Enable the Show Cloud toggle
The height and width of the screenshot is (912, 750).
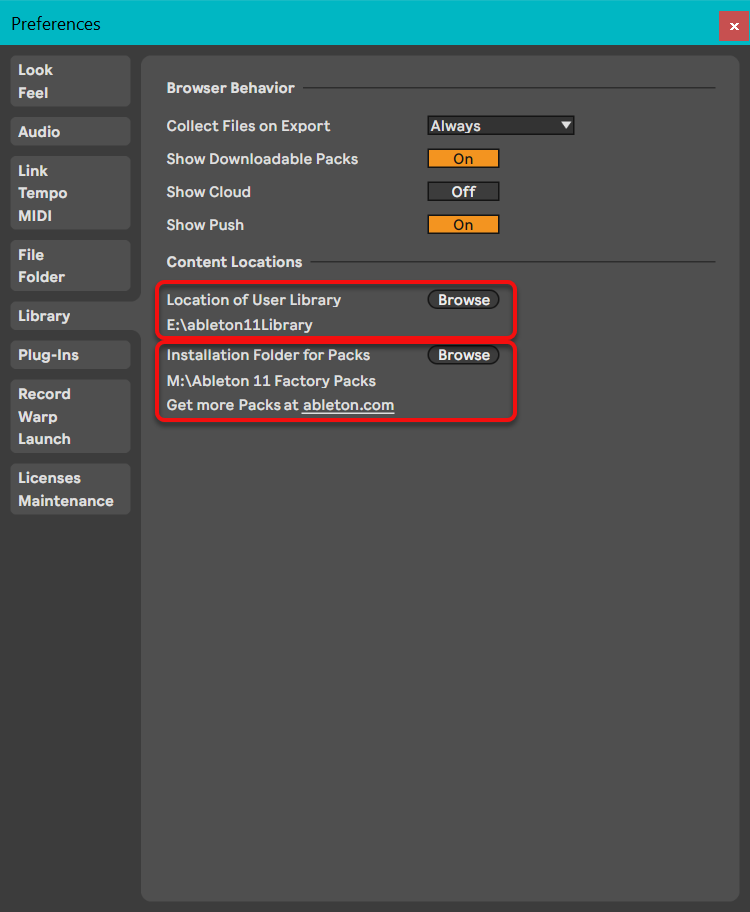coord(463,192)
